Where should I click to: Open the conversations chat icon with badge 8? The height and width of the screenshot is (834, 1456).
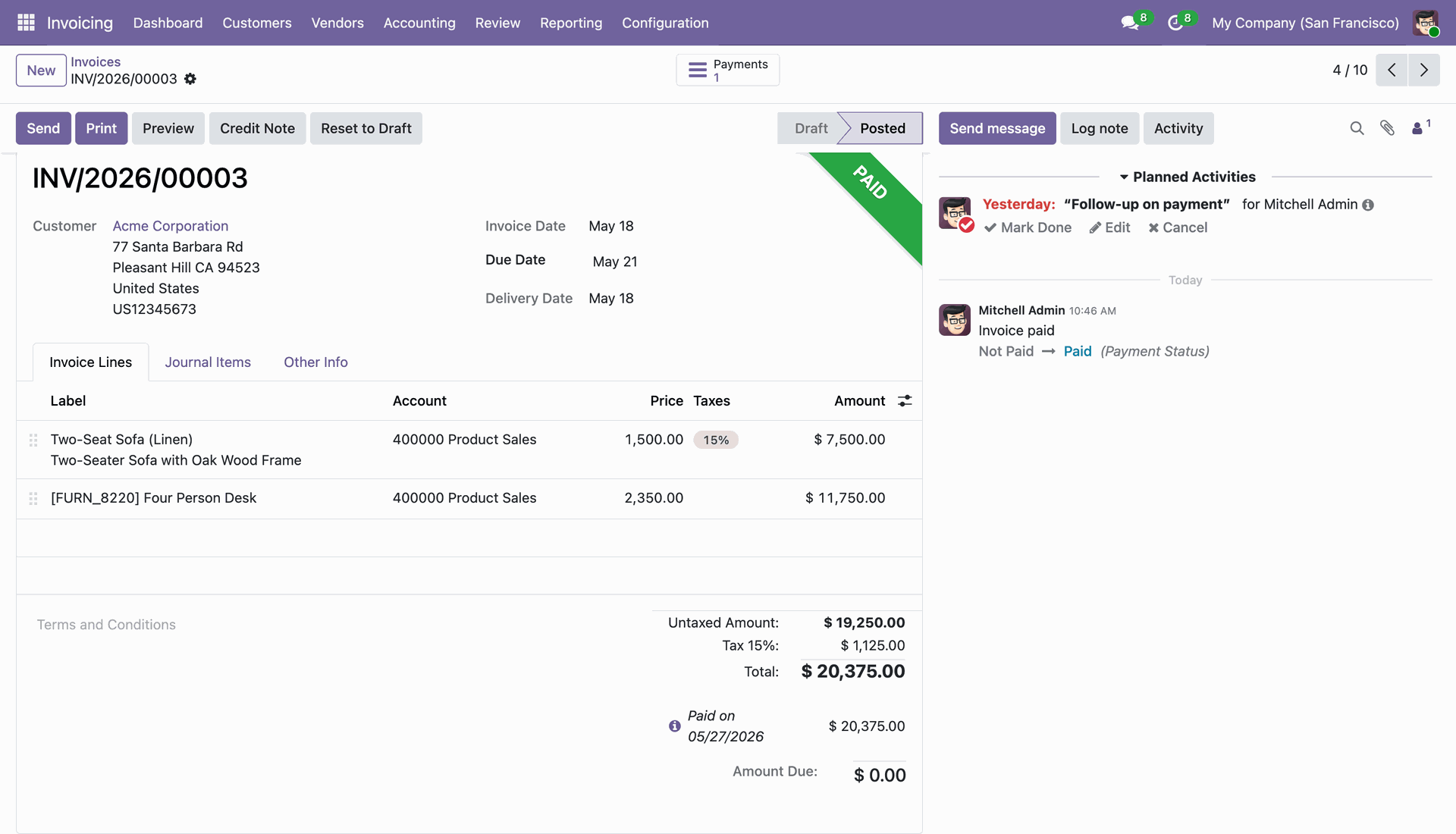coord(1130,23)
